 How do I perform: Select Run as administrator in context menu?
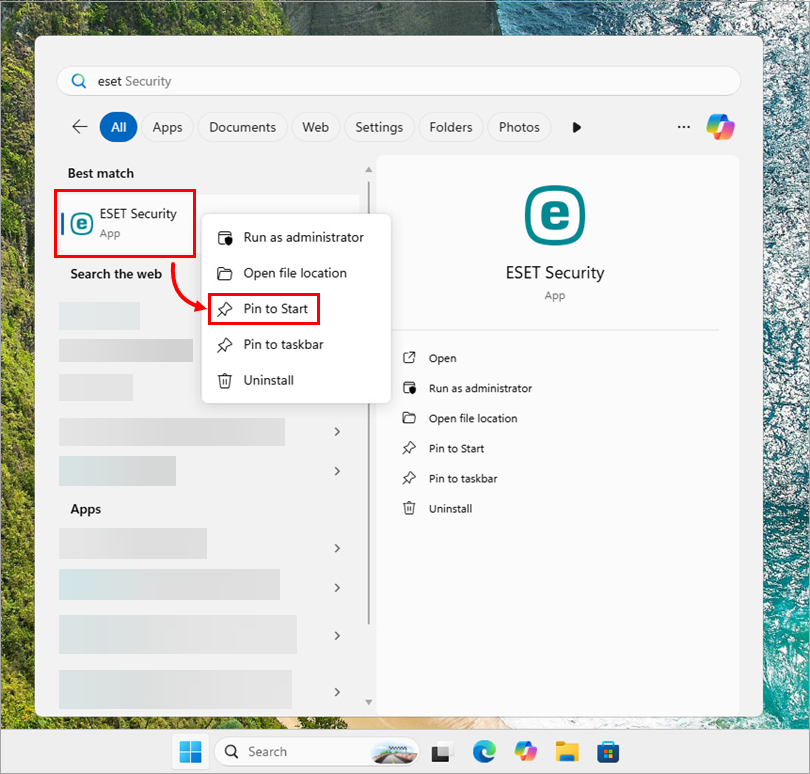pyautogui.click(x=303, y=238)
